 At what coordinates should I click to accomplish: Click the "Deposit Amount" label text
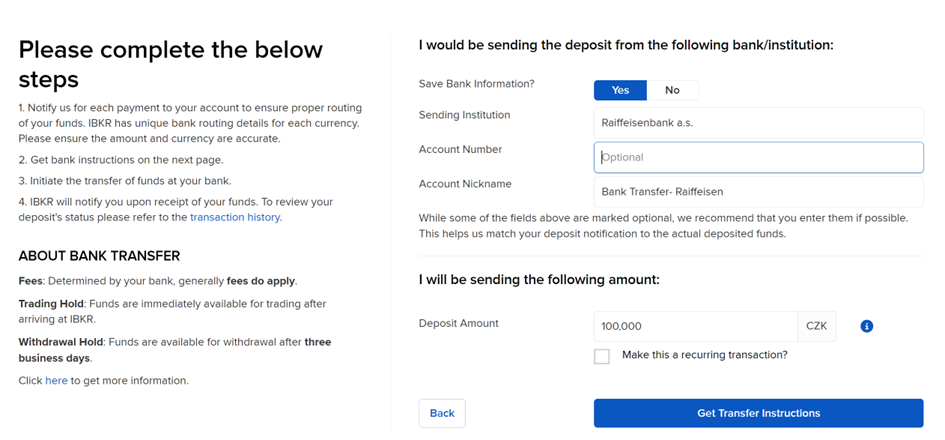point(458,323)
